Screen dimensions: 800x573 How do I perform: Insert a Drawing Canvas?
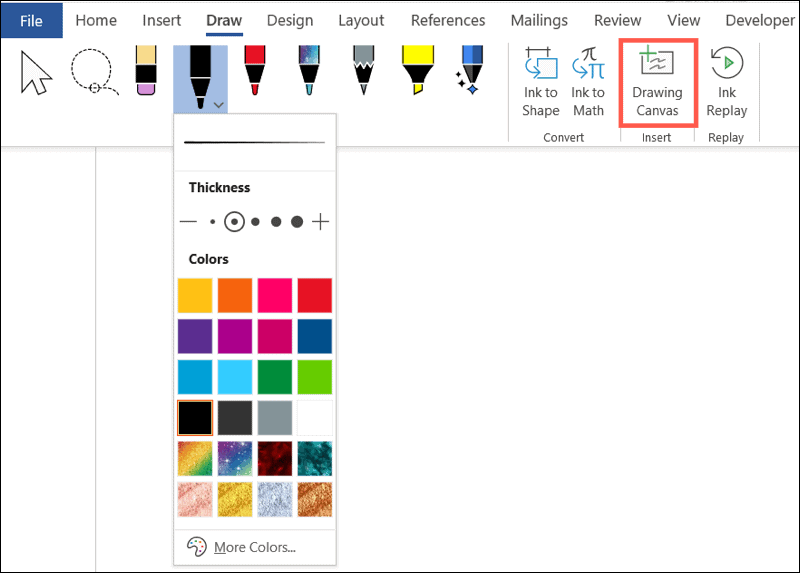657,83
